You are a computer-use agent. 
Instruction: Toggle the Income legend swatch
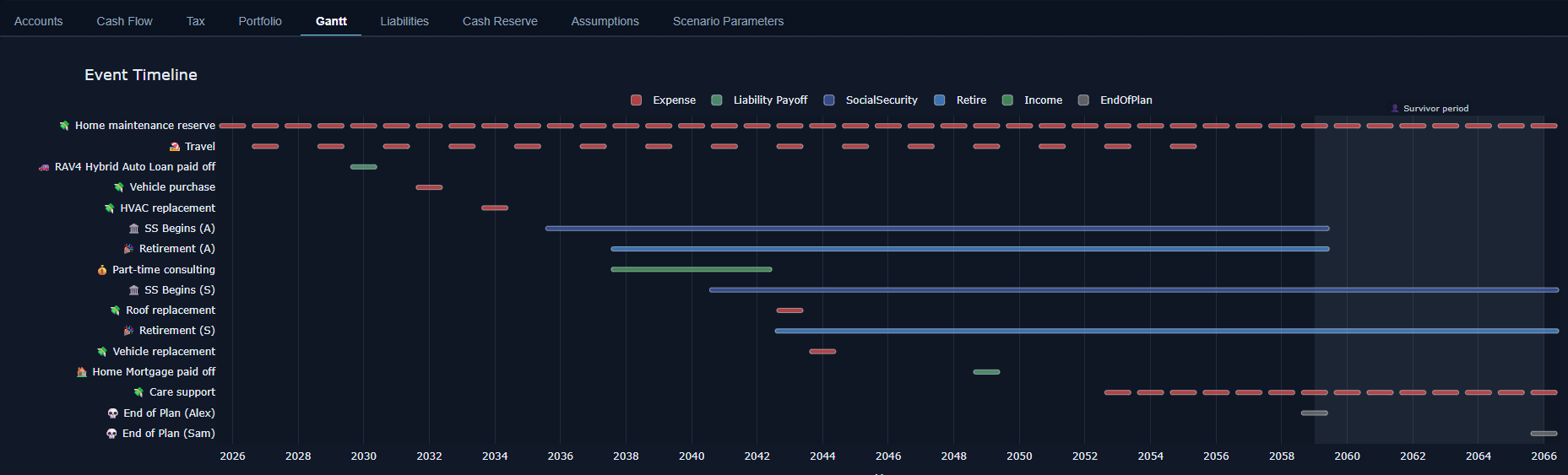pos(1007,100)
